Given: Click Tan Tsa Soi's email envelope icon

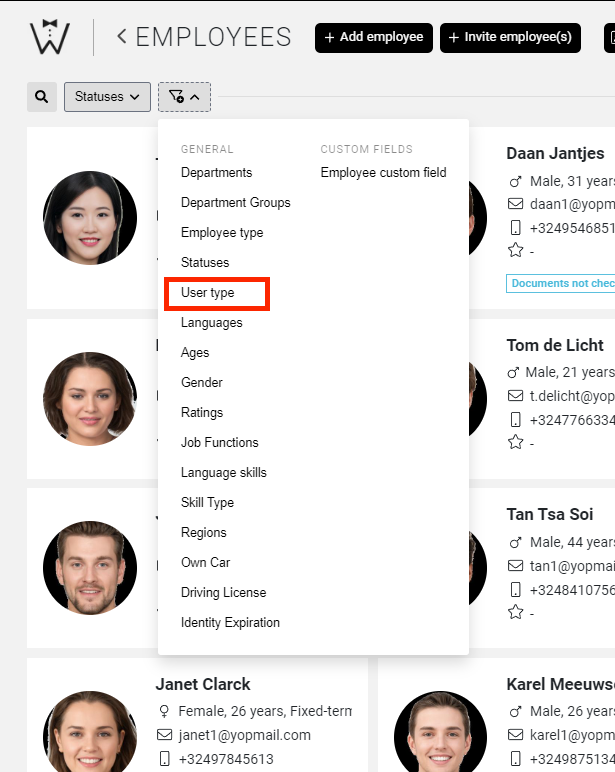Looking at the screenshot, I should [x=516, y=564].
